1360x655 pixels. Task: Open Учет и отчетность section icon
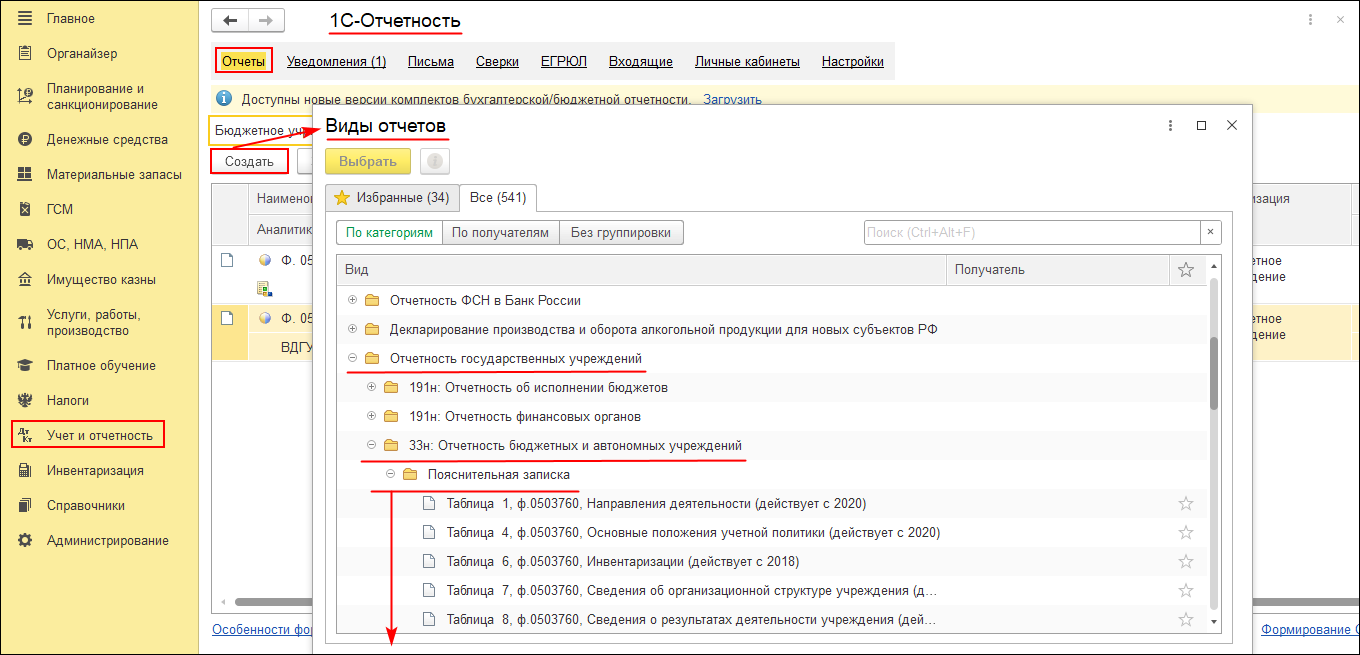(x=25, y=436)
